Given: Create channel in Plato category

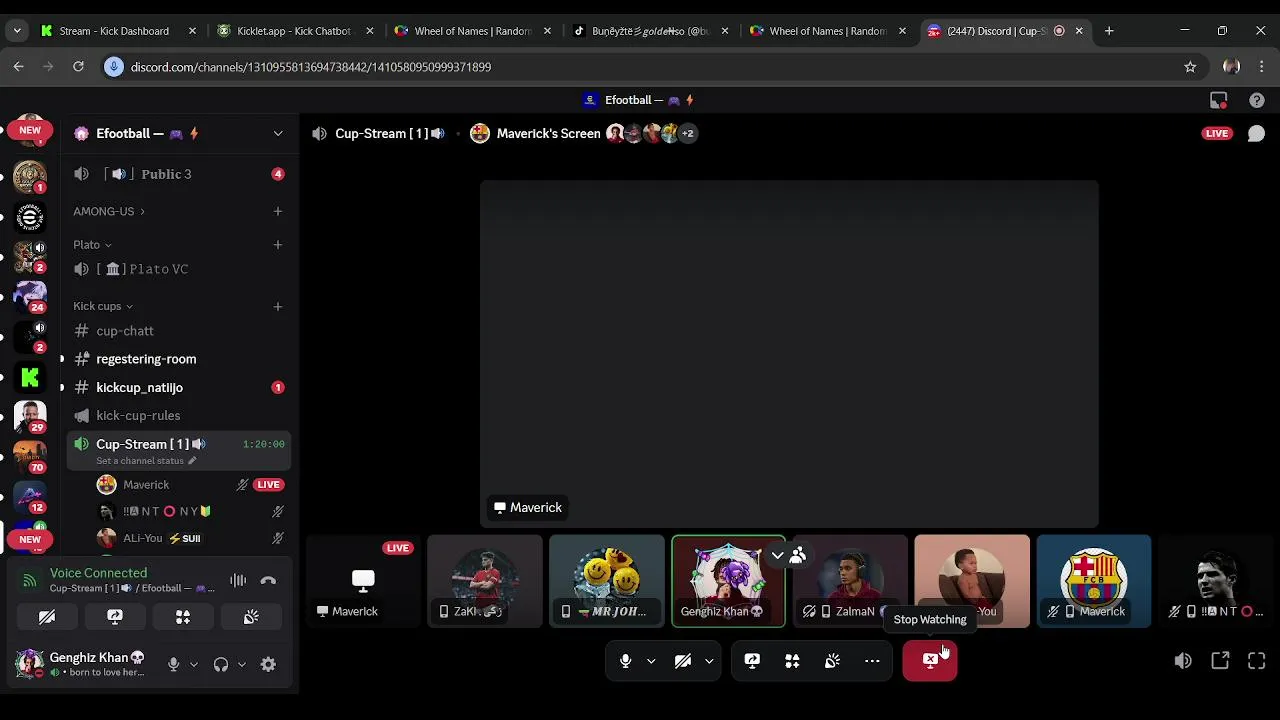Looking at the screenshot, I should (278, 244).
